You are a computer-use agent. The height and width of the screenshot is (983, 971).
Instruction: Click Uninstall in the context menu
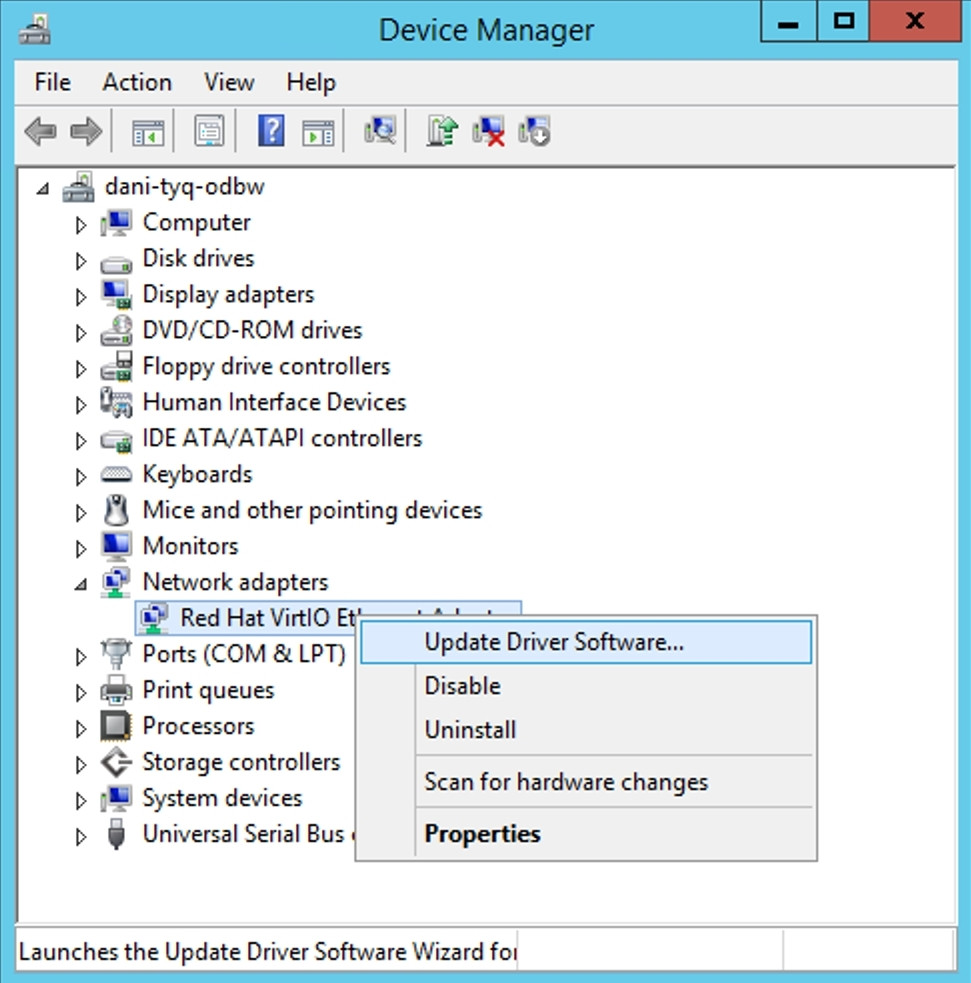(470, 730)
